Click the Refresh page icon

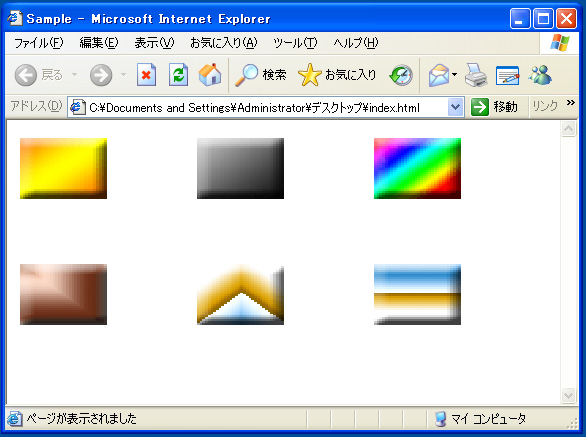[x=178, y=75]
